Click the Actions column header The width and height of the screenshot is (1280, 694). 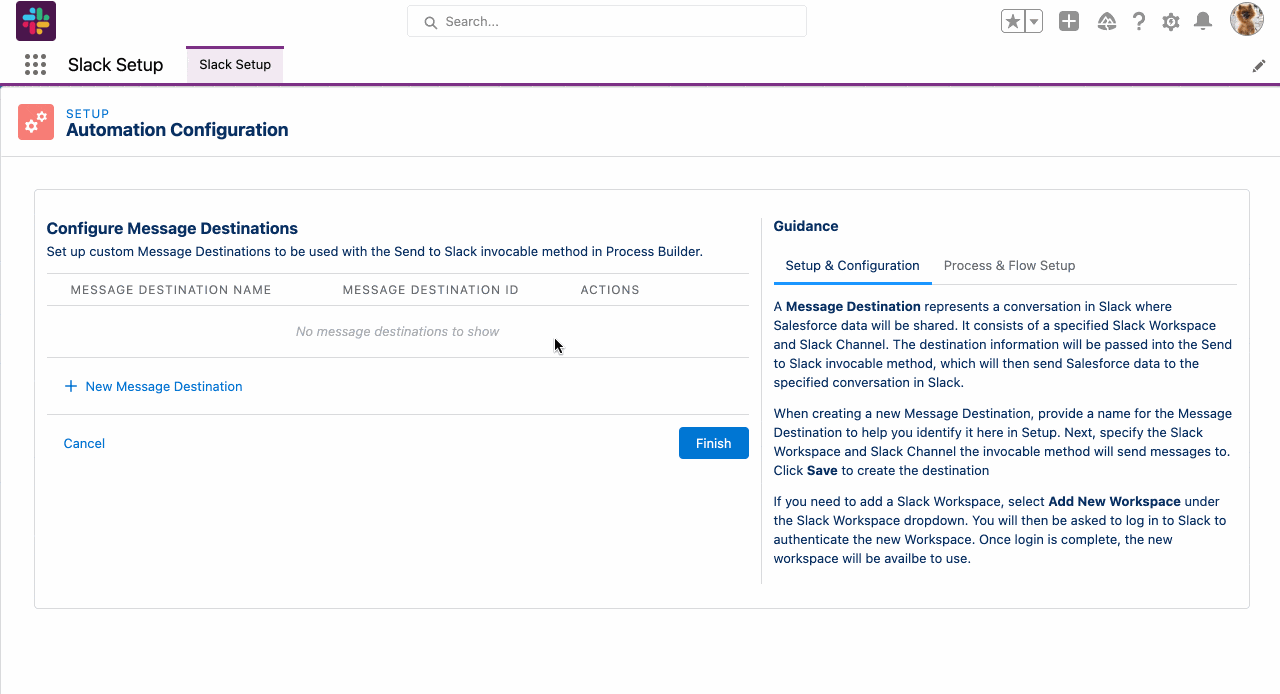pyautogui.click(x=610, y=290)
